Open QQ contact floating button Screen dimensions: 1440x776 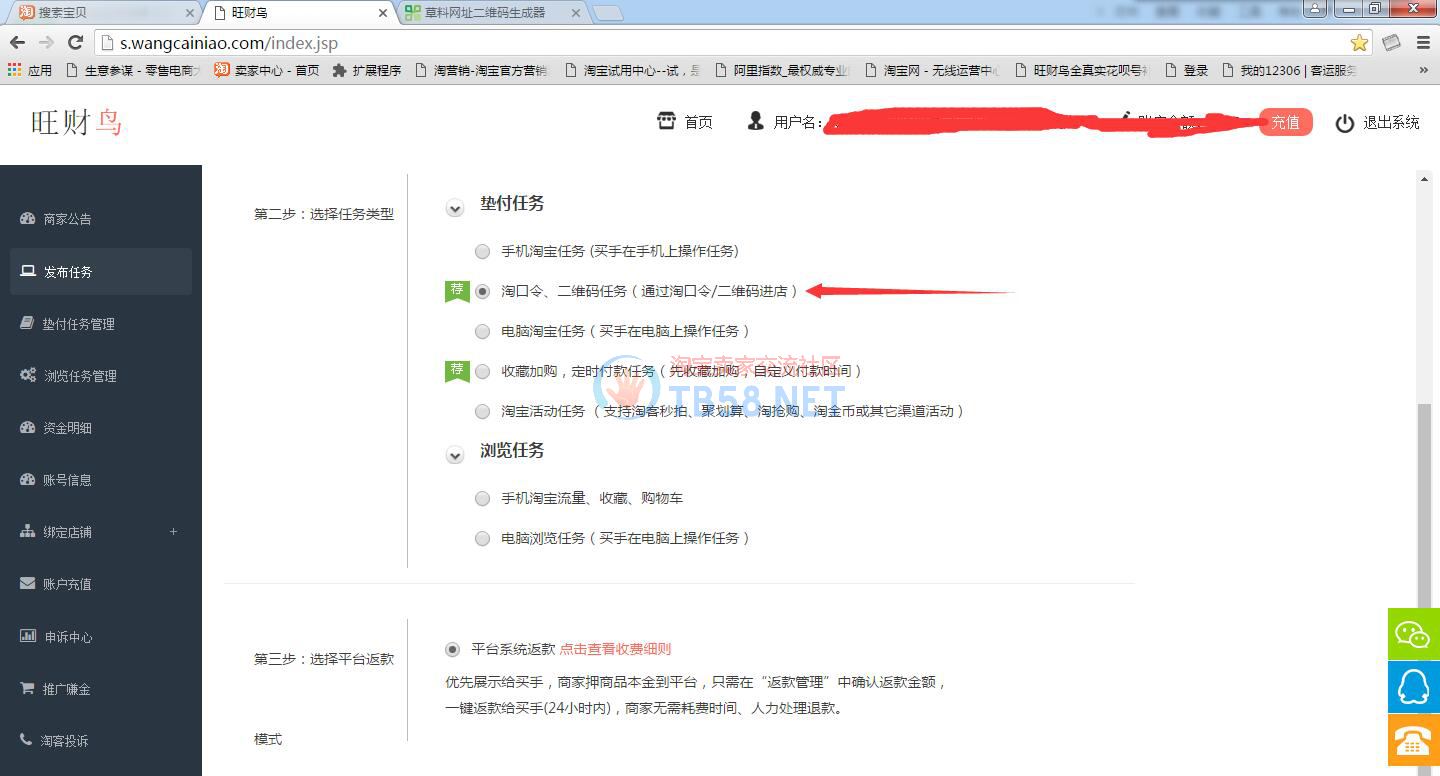1413,687
